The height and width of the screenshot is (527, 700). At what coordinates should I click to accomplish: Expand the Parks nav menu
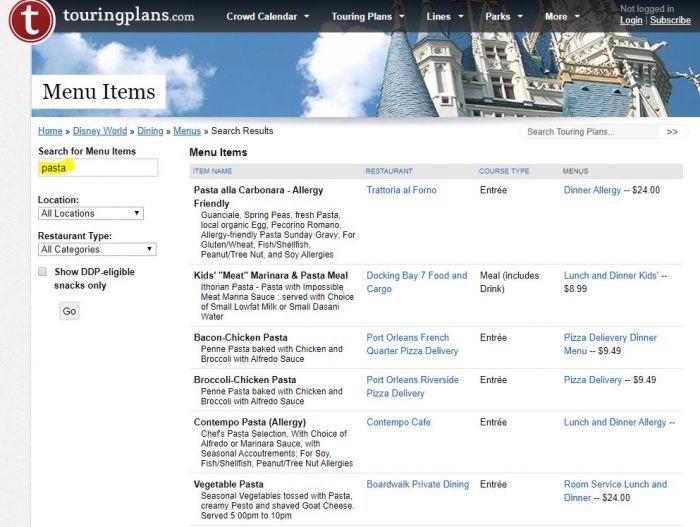pos(504,17)
